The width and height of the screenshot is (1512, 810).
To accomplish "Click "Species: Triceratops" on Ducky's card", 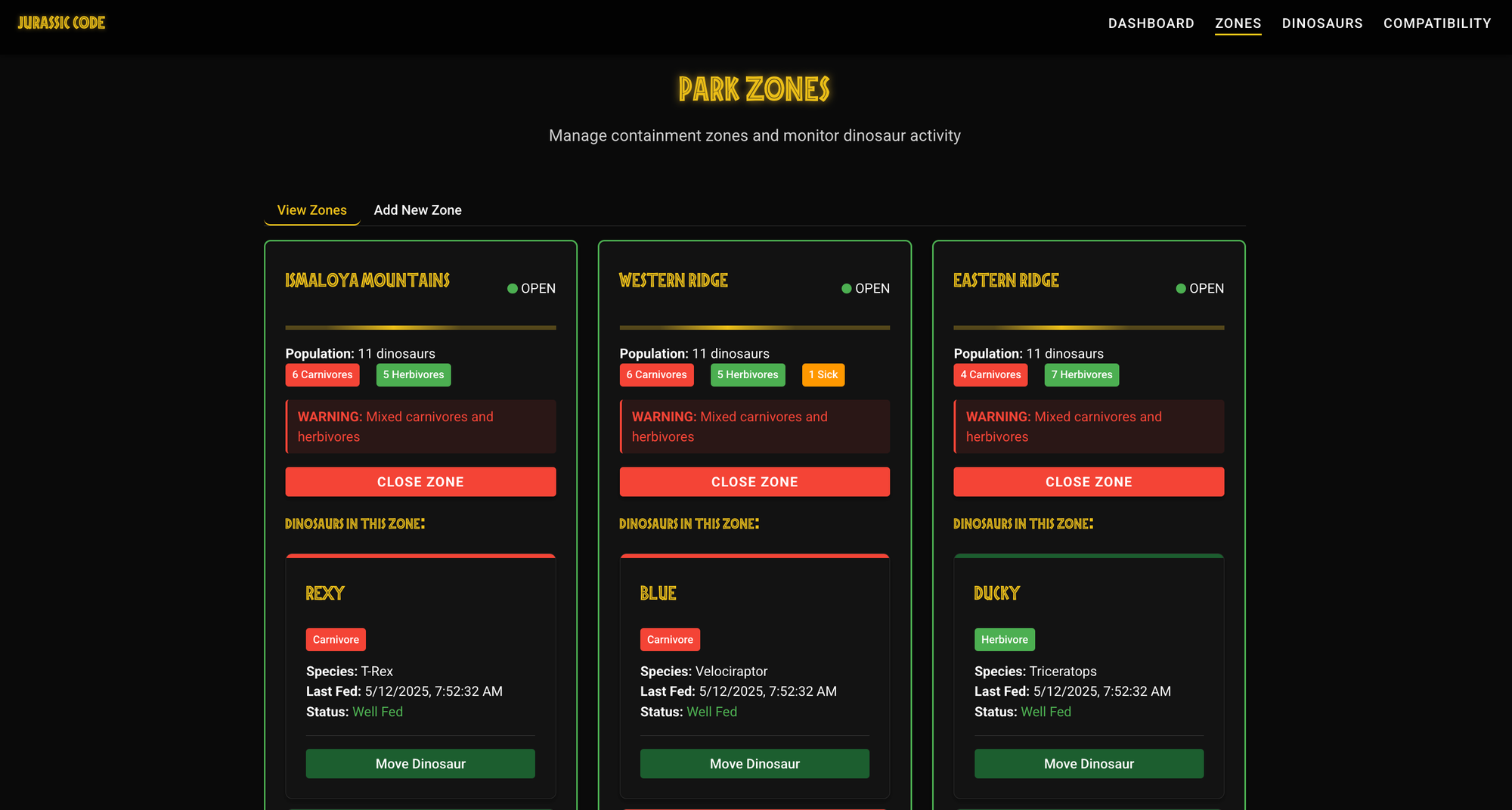I will point(1036,672).
